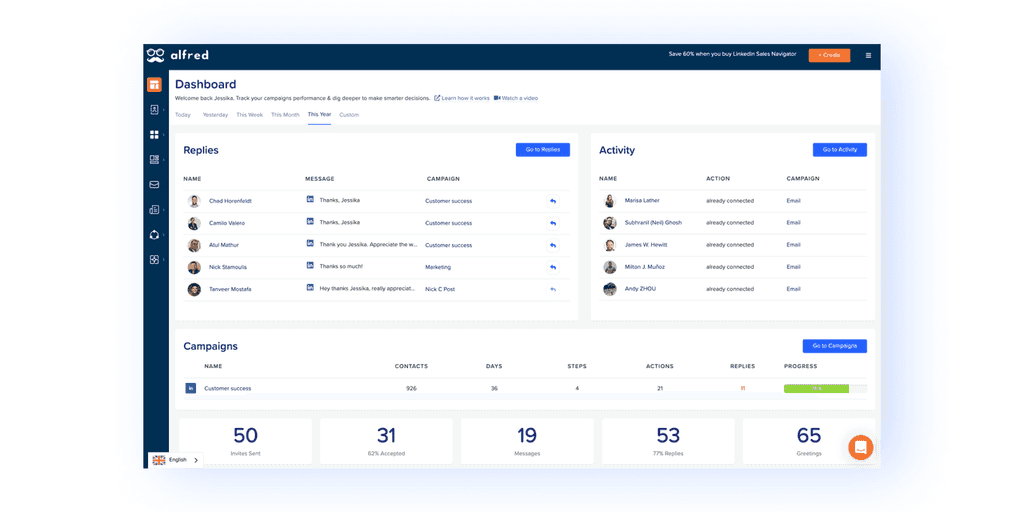Open the orange chat support bubble
The height and width of the screenshot is (512, 1024).
(860, 447)
